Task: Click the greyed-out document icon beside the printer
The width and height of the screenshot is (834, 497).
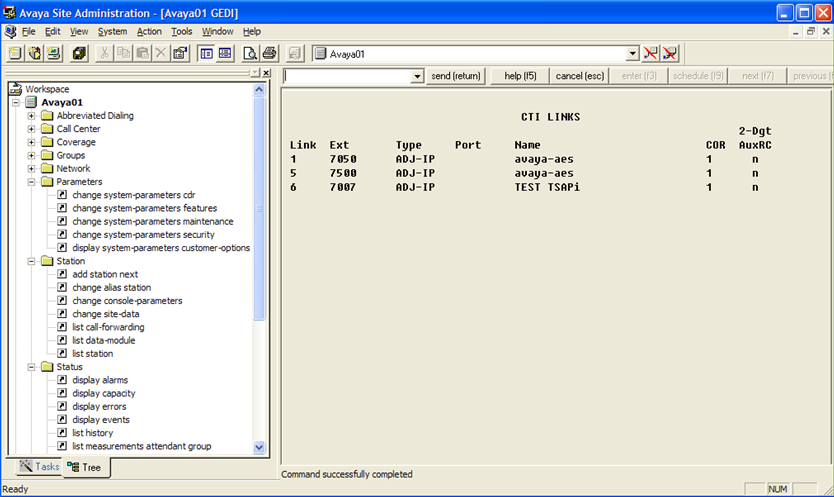Action: tap(294, 53)
